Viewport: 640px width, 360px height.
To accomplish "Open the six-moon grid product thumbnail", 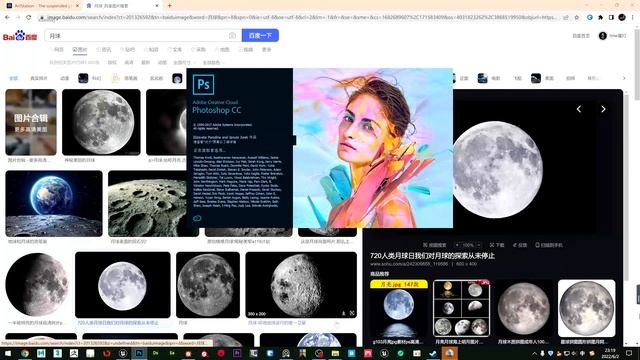I will (462, 308).
